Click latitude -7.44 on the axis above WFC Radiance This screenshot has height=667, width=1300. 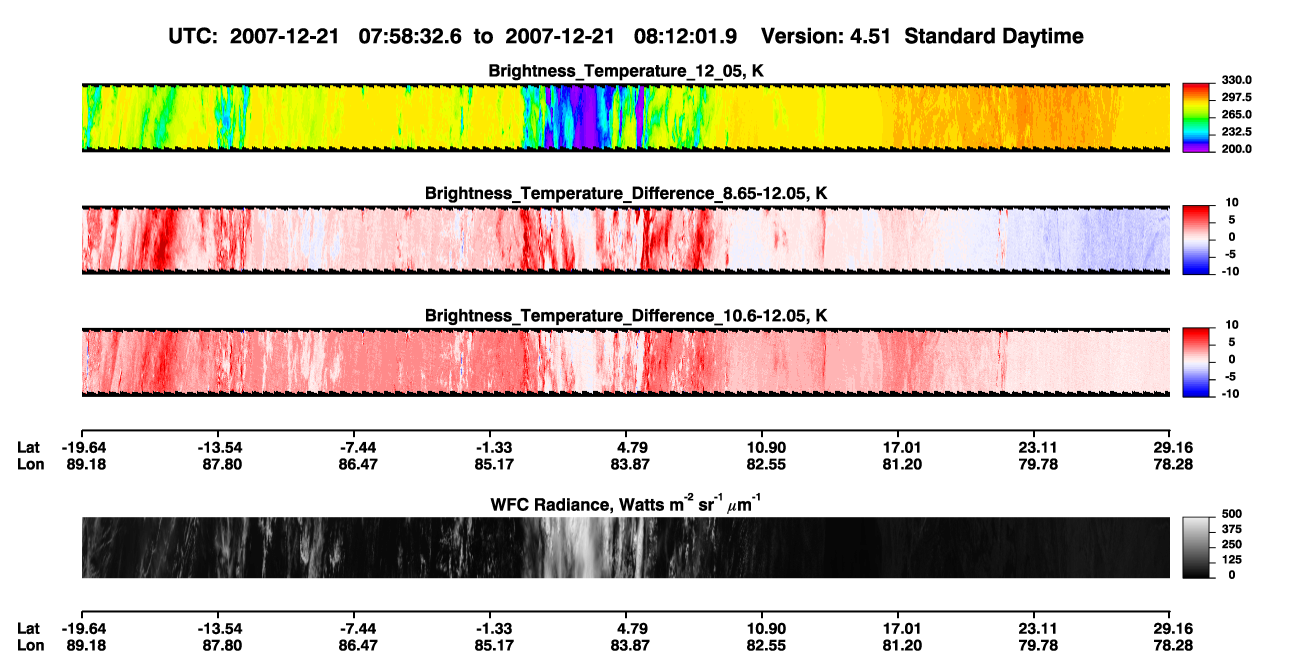pos(355,447)
